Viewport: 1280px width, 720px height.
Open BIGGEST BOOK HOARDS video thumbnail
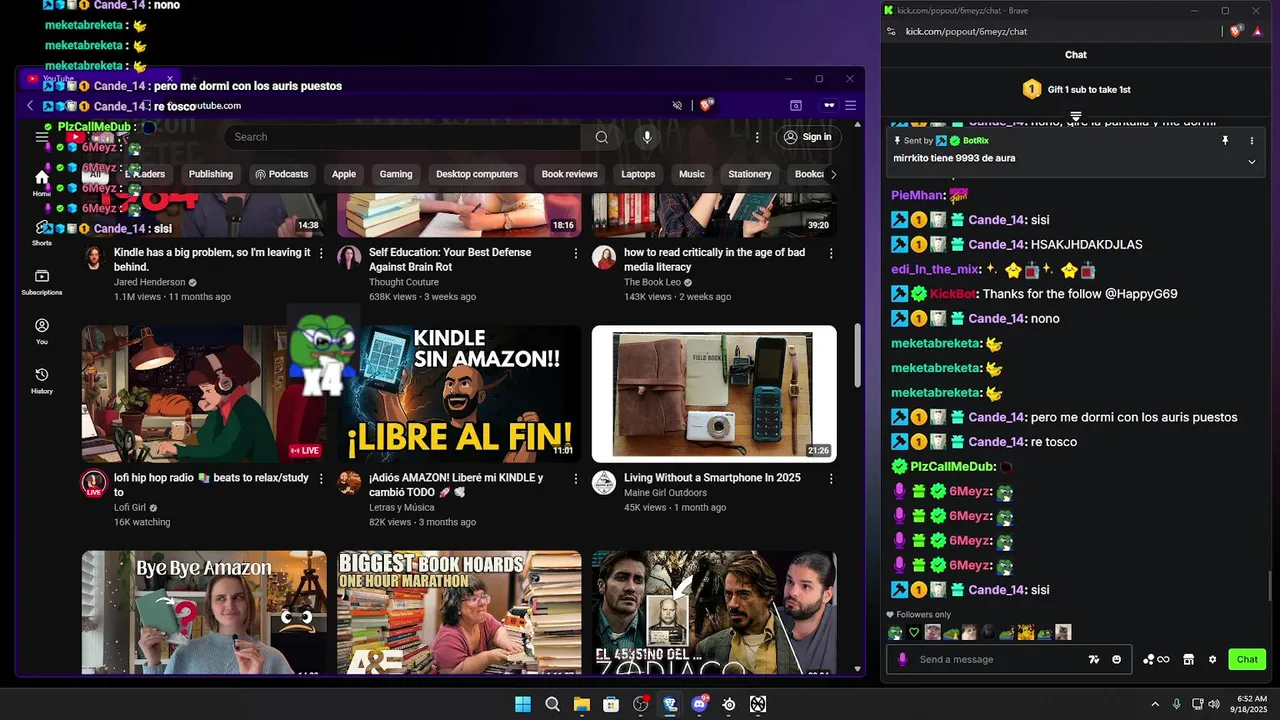point(459,612)
